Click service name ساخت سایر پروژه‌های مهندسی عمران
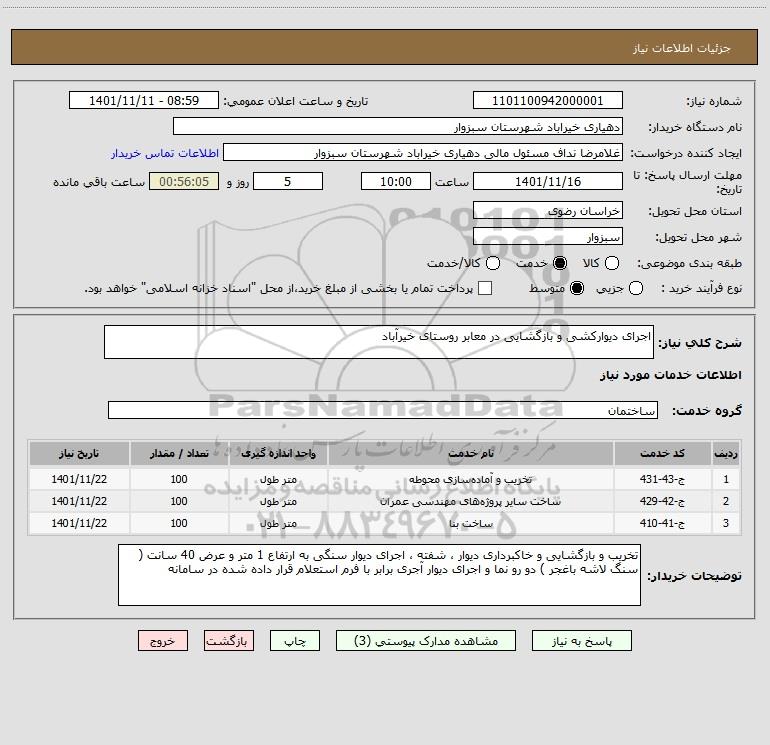Viewport: 770px width, 745px height. [470, 501]
